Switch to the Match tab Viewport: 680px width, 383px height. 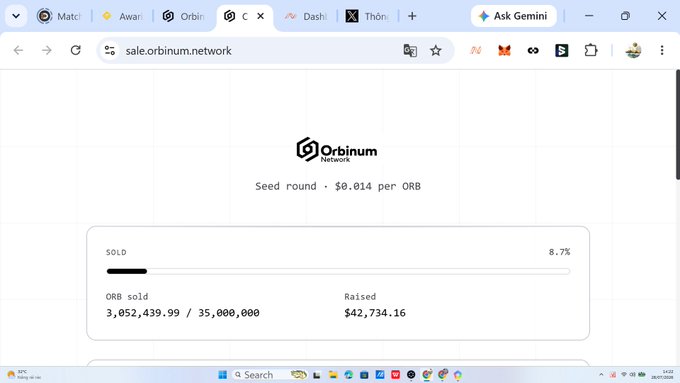coord(59,16)
